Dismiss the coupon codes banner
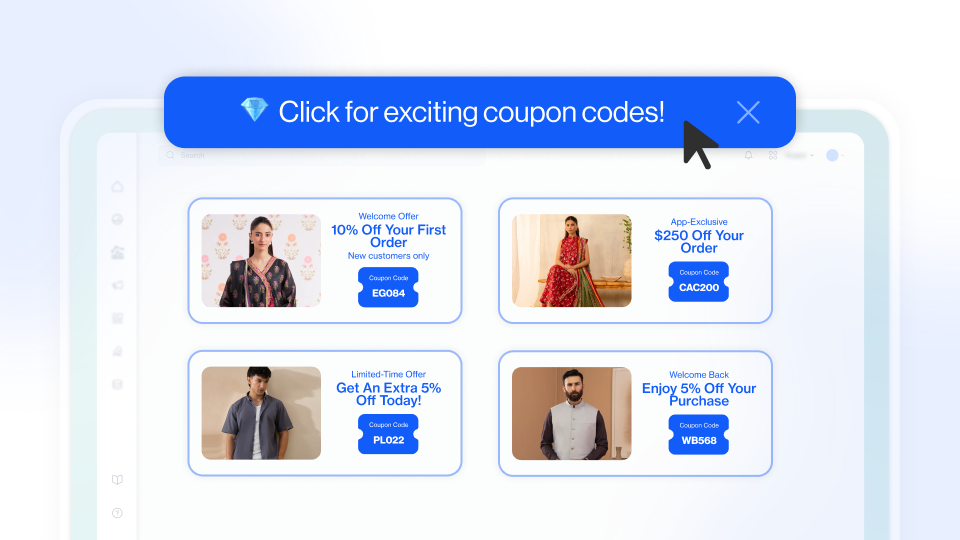This screenshot has width=960, height=540. point(748,113)
